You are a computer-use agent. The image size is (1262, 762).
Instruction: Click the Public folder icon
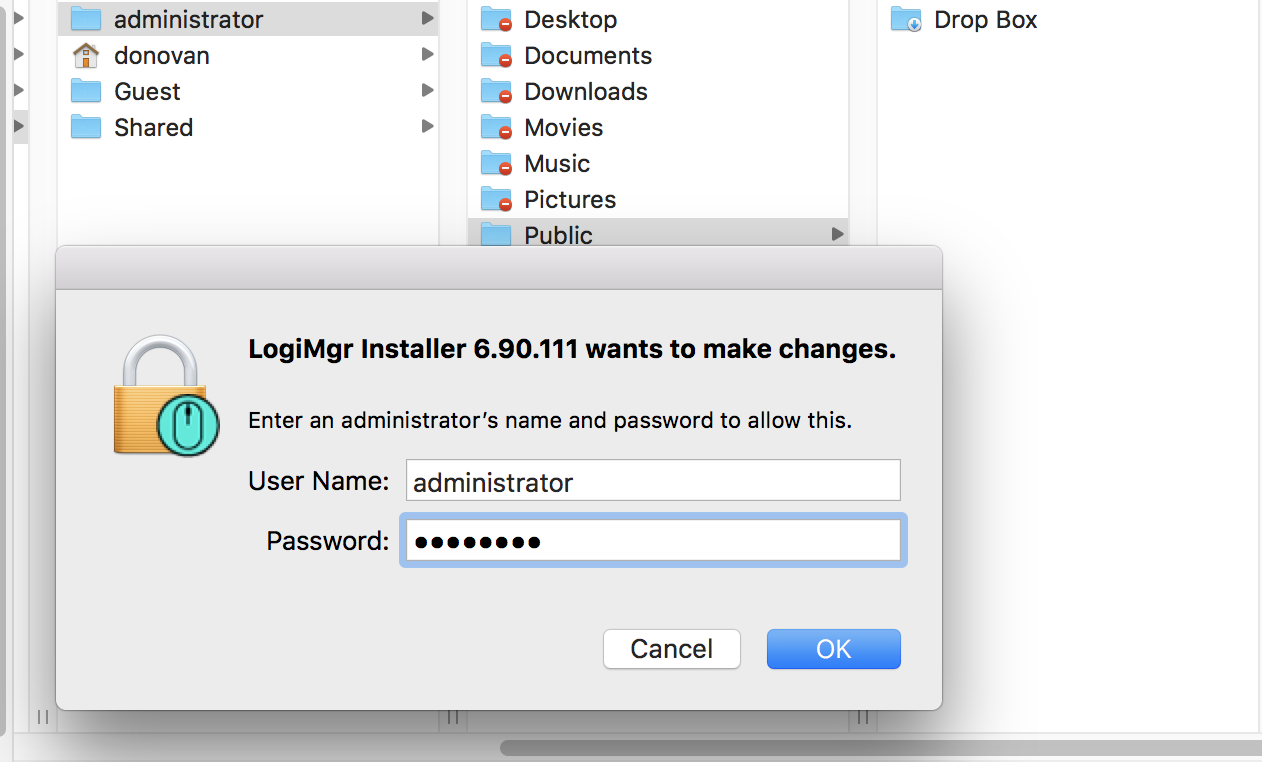[x=497, y=234]
